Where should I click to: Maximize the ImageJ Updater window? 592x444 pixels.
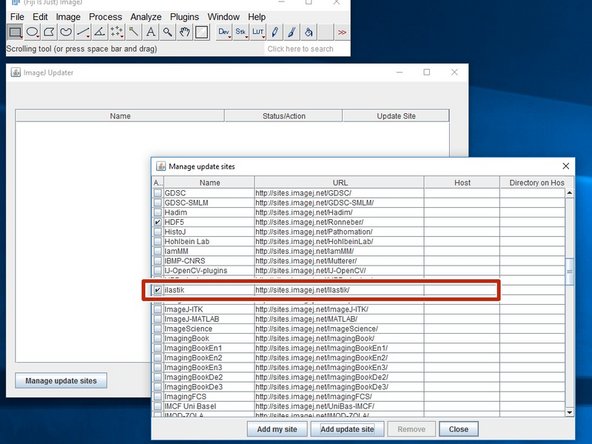tap(427, 72)
